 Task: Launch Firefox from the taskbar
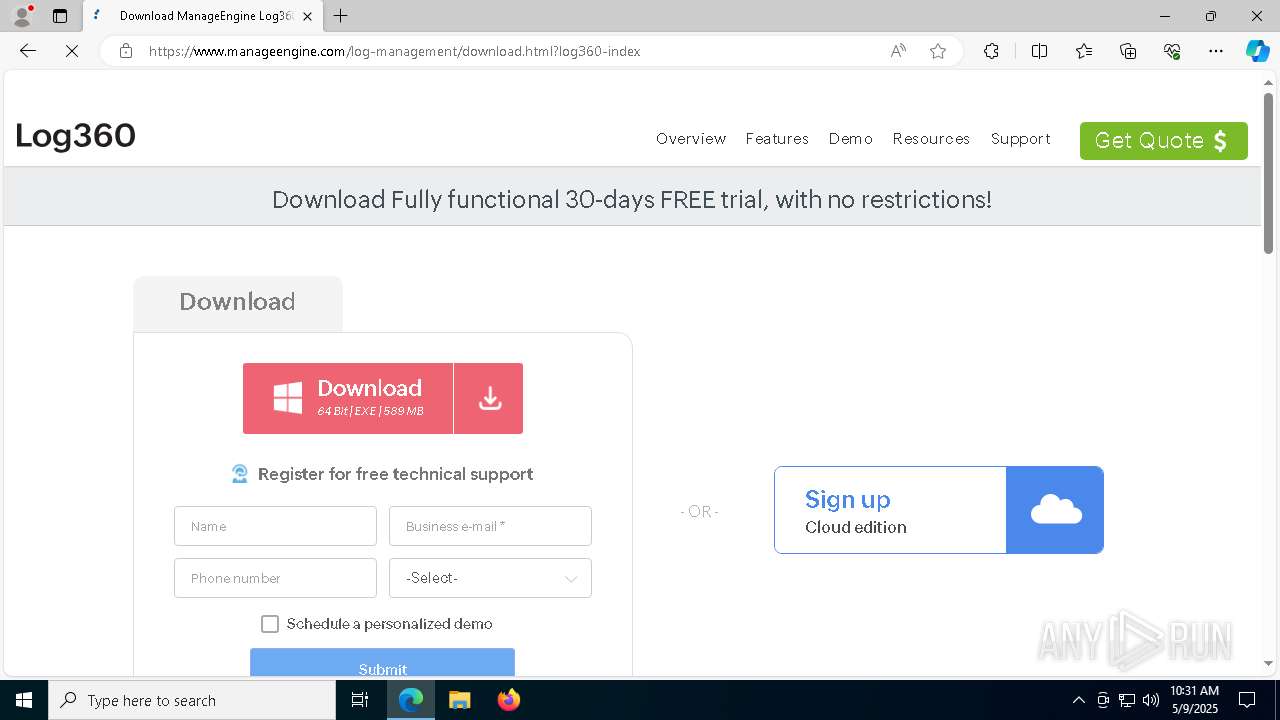508,700
